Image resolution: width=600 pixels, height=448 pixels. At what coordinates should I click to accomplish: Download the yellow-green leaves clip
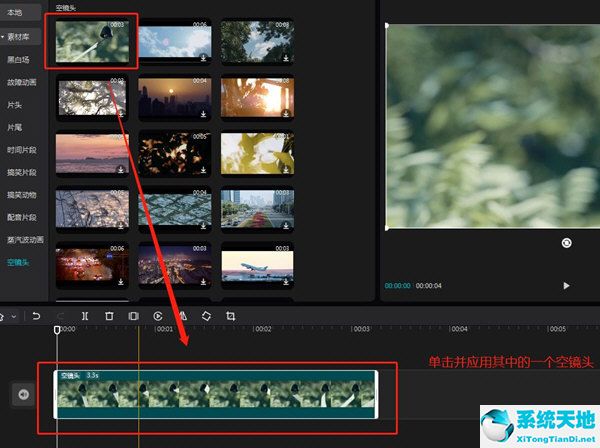(x=286, y=169)
